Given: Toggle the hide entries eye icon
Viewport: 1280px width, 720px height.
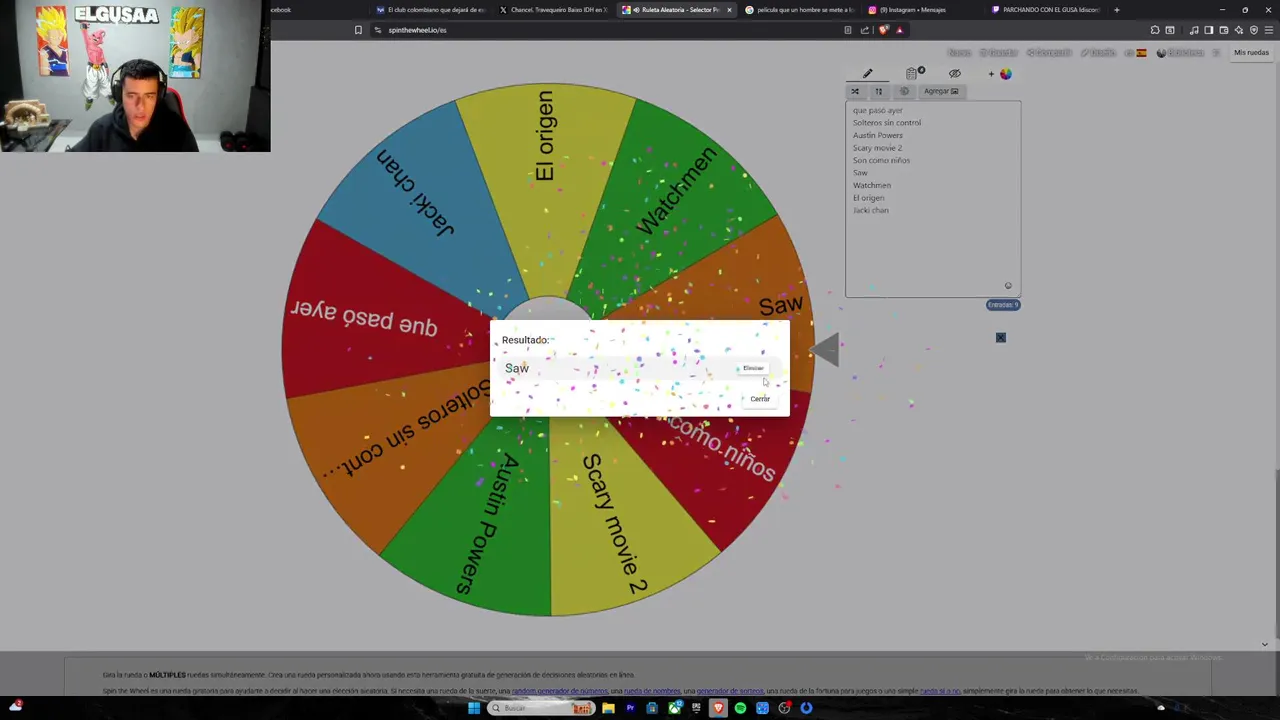Looking at the screenshot, I should 955,73.
